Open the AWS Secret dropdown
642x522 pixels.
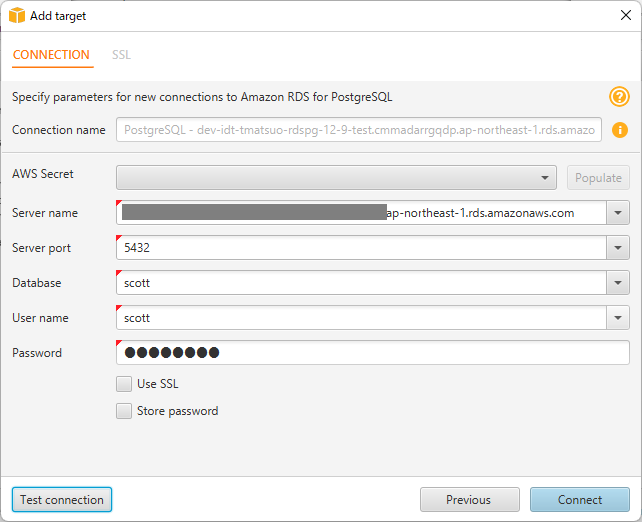point(336,178)
